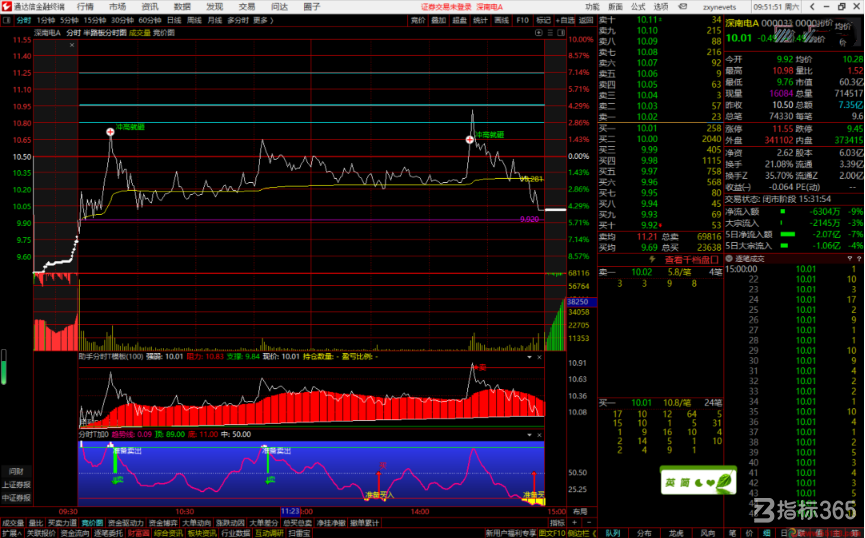Click the question mark icon in 逐笔成交 header
This screenshot has height=538, width=865.
pyautogui.click(x=859, y=258)
